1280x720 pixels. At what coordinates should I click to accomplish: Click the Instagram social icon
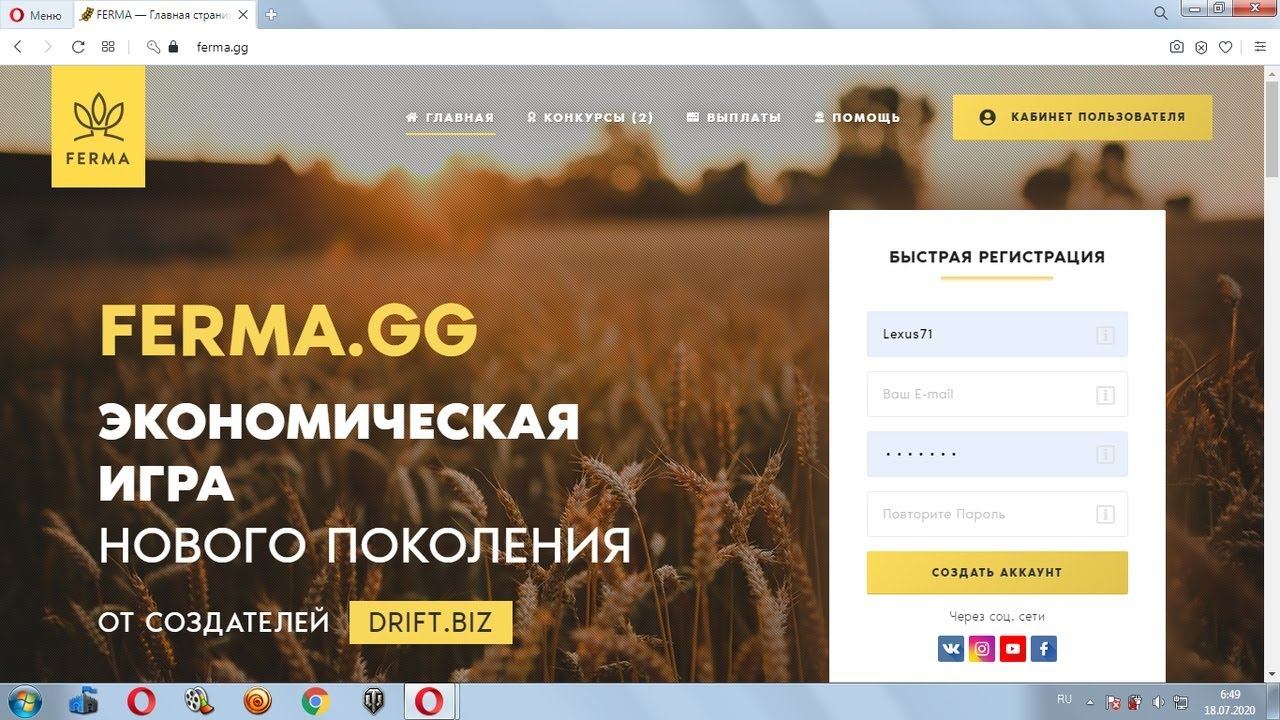coord(982,649)
